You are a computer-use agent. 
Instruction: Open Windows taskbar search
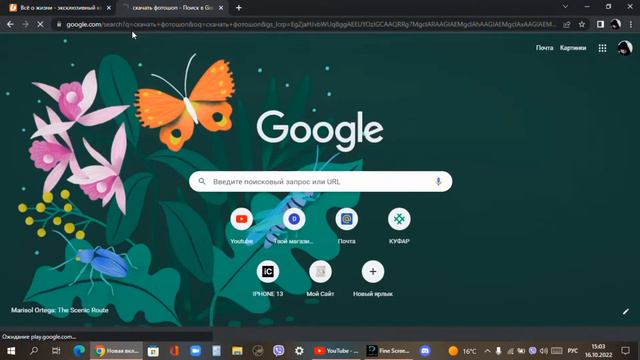click(x=34, y=351)
